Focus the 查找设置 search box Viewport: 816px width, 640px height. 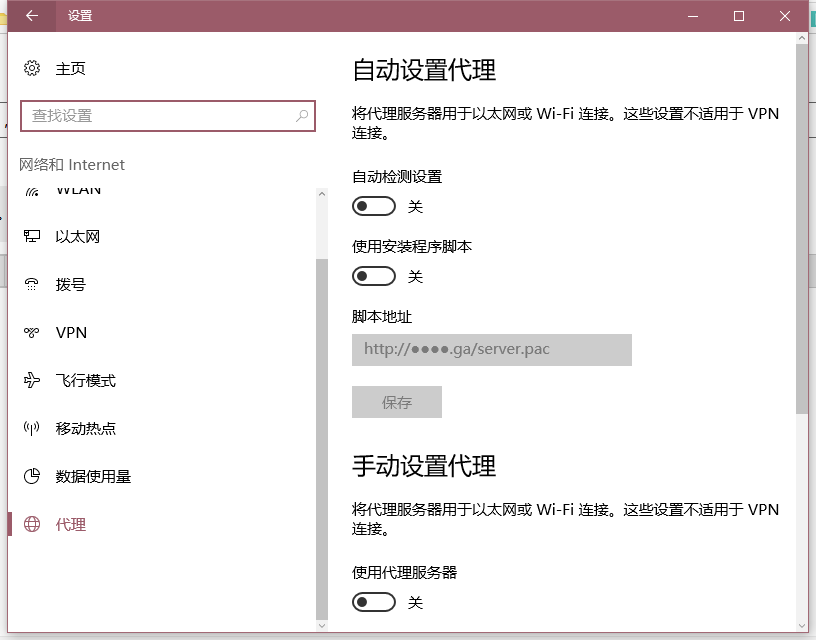coord(168,116)
